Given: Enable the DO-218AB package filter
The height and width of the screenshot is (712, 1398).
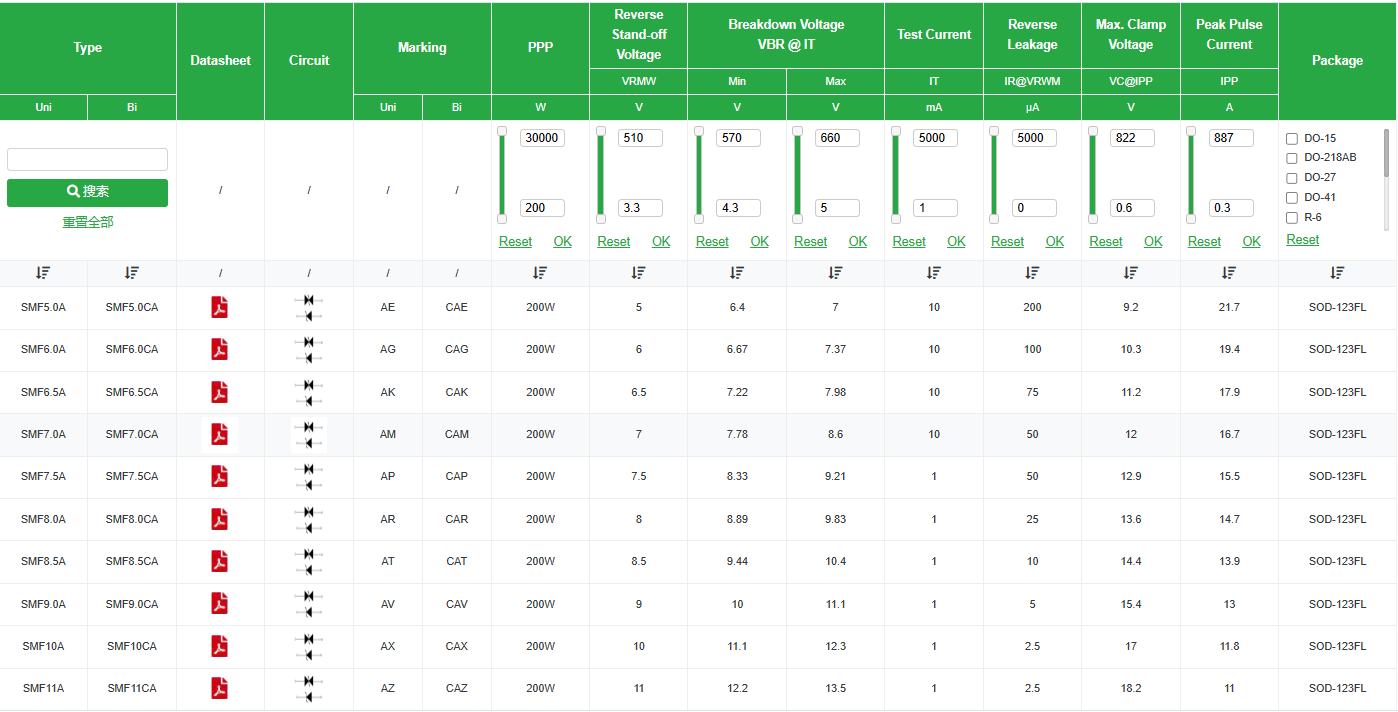Looking at the screenshot, I should [1292, 158].
